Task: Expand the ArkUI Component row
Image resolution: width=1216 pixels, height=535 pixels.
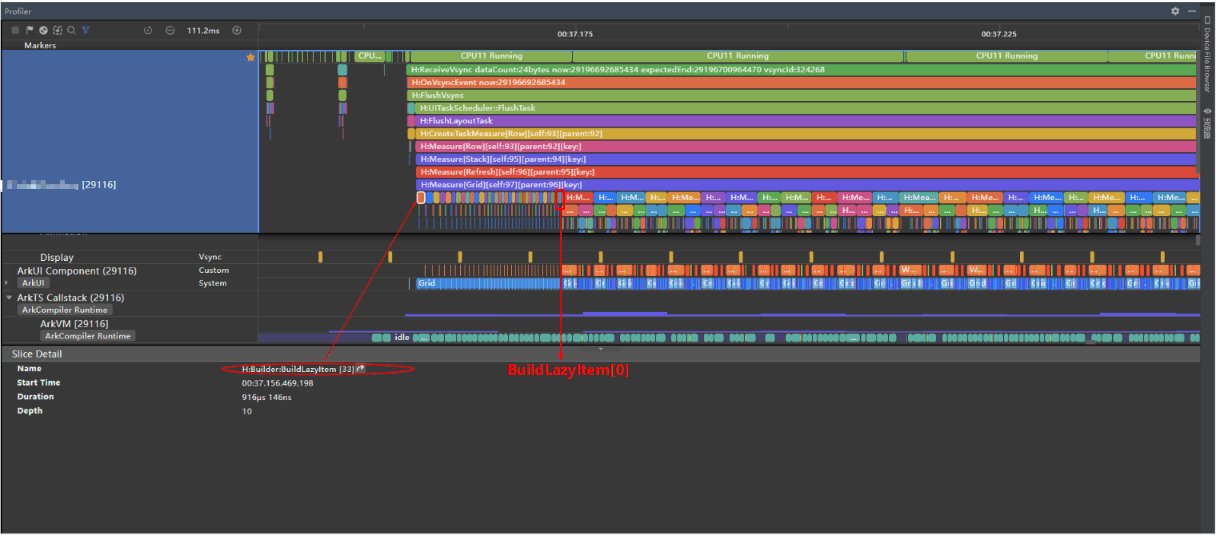Action: pos(7,283)
